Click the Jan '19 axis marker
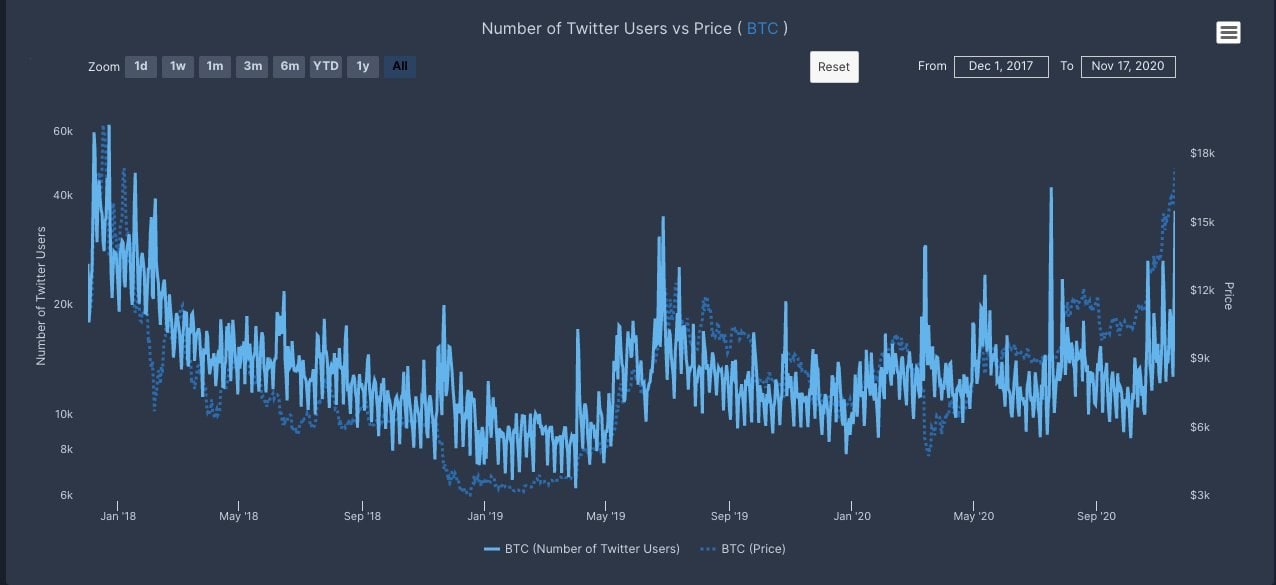 [485, 516]
